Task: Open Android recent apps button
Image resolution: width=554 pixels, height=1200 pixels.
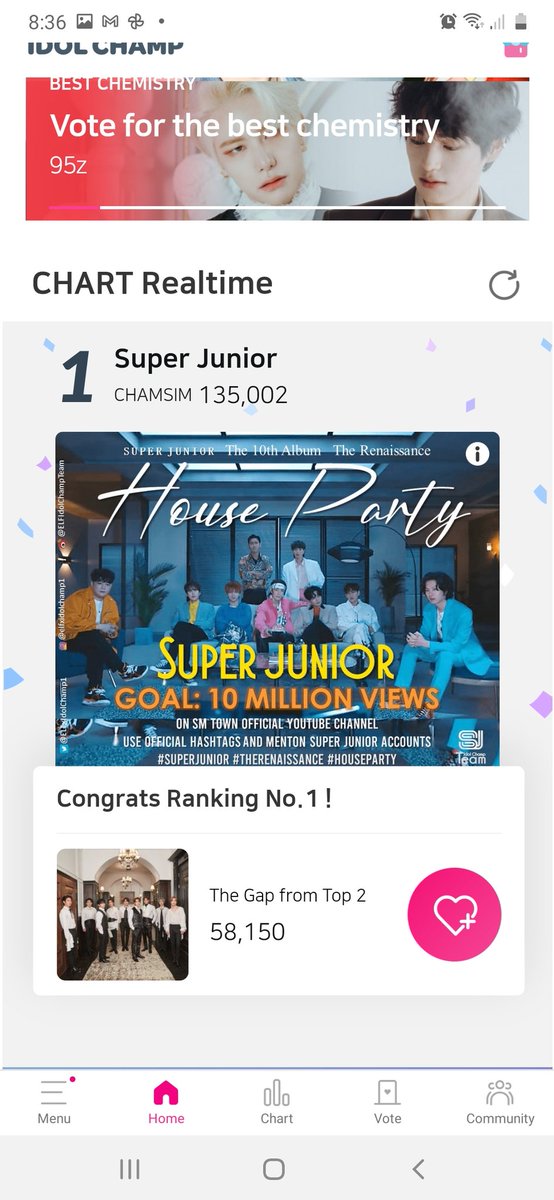Action: (130, 1168)
